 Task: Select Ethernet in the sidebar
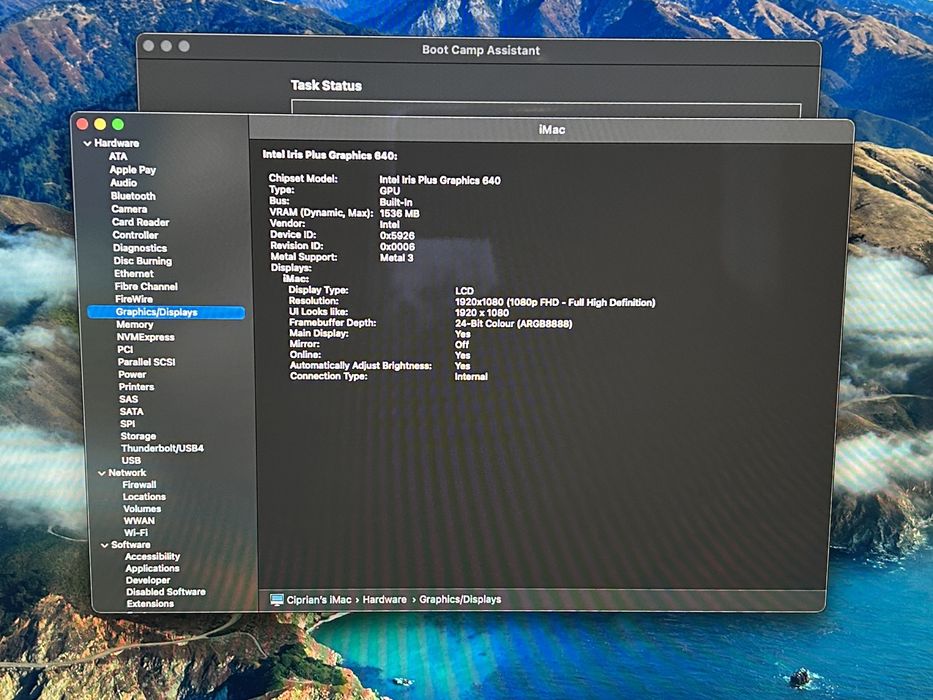pyautogui.click(x=134, y=274)
